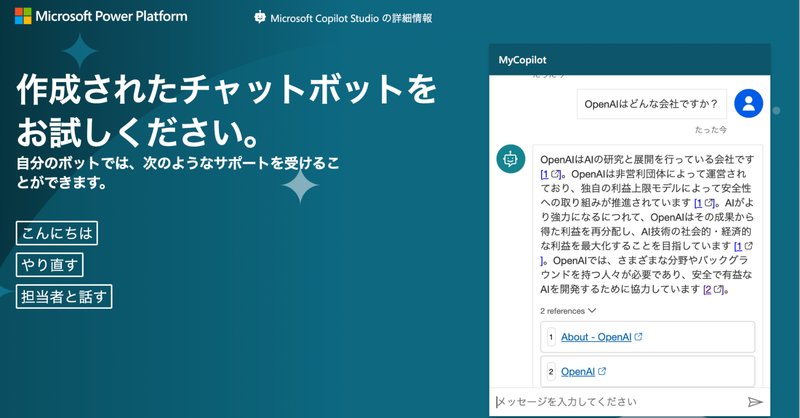Image resolution: width=800 pixels, height=418 pixels.
Task: Open Microsoft Copilot Studio の詳細情報 link
Action: click(351, 18)
